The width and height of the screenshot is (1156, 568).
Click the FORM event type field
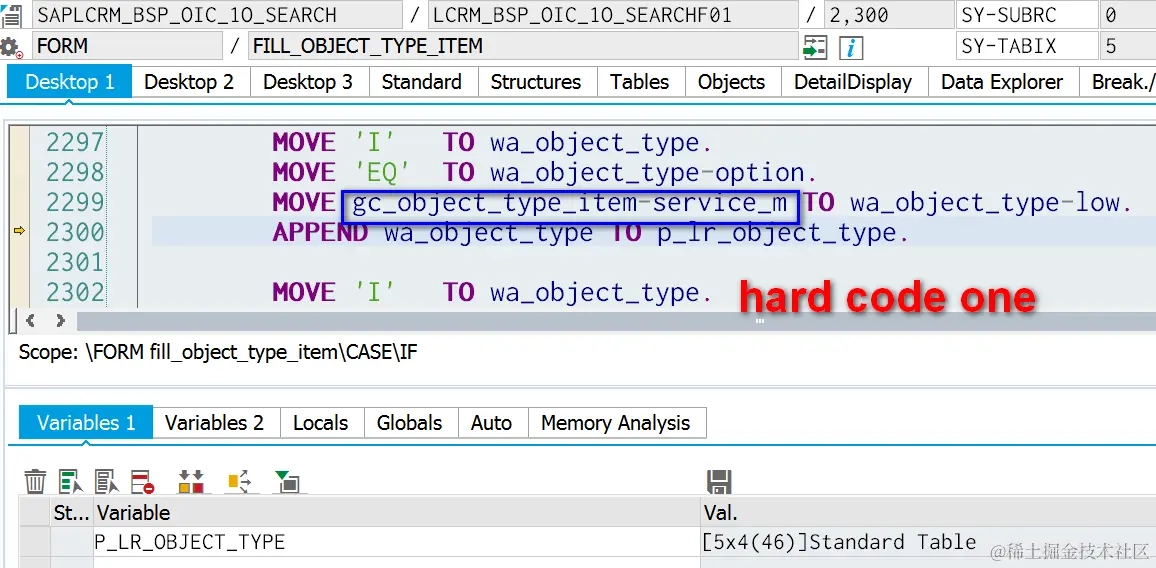tap(127, 46)
